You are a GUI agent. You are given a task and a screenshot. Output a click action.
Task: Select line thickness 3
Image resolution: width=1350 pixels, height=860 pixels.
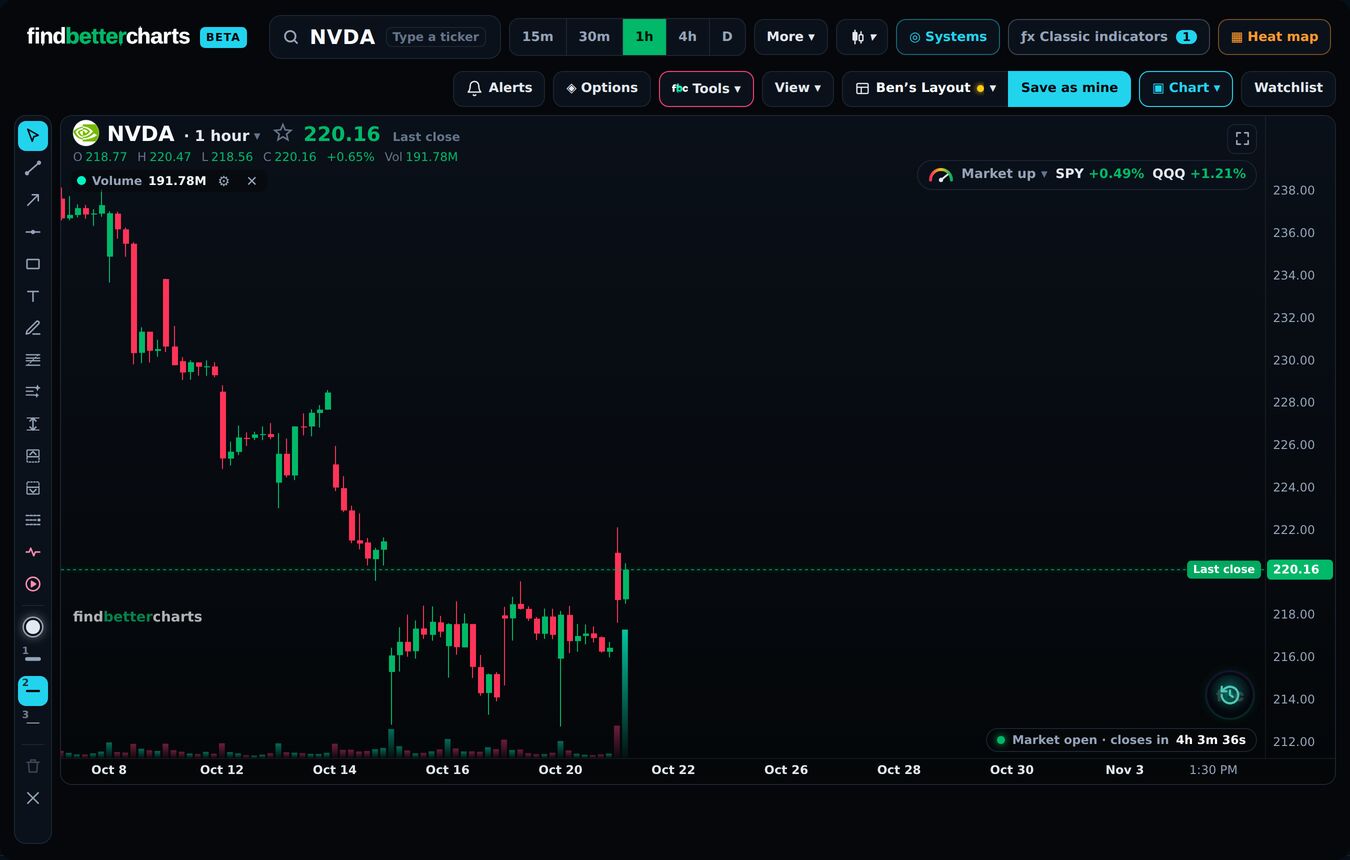pyautogui.click(x=33, y=721)
